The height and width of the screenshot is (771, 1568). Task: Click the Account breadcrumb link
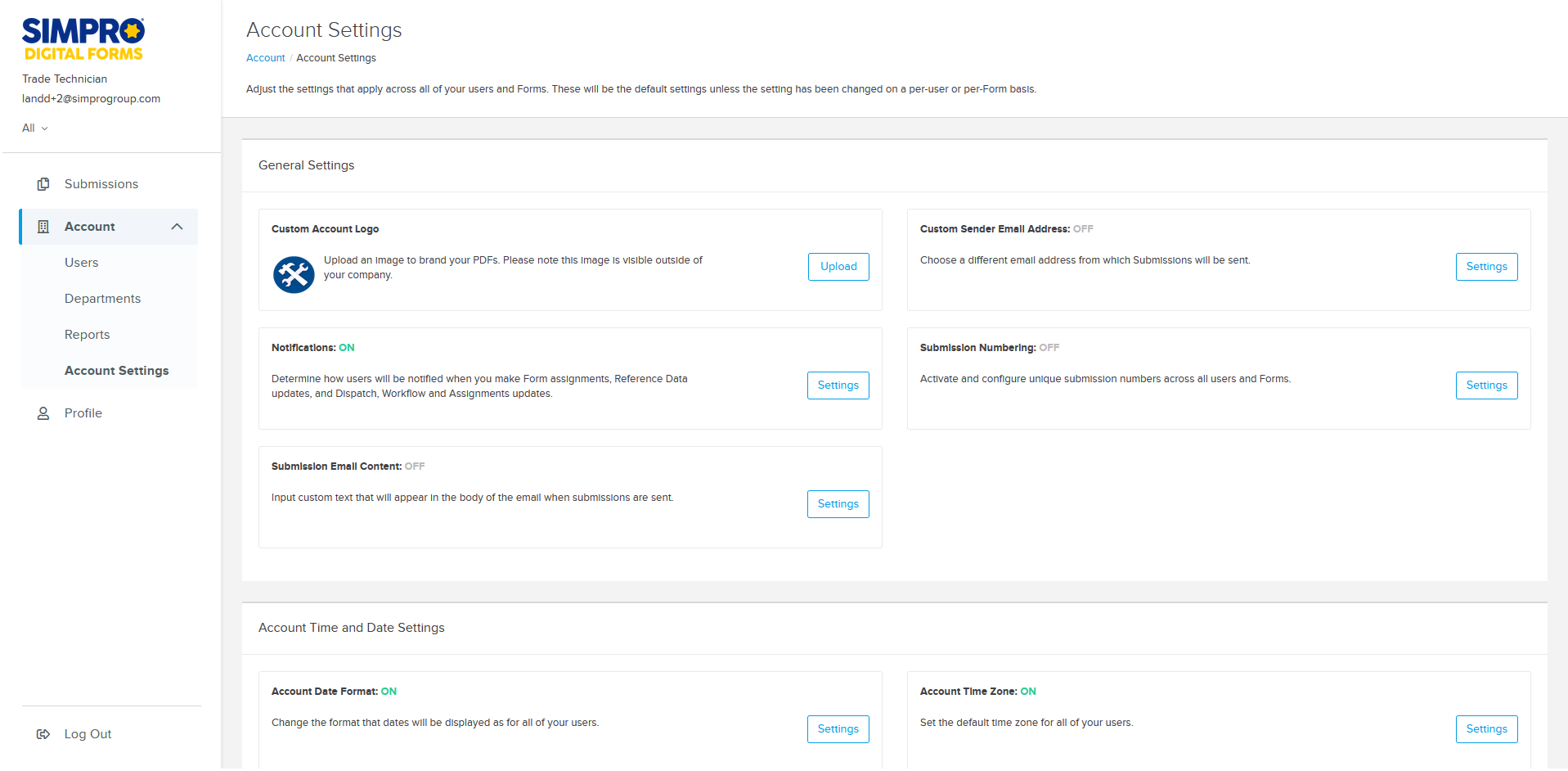265,58
